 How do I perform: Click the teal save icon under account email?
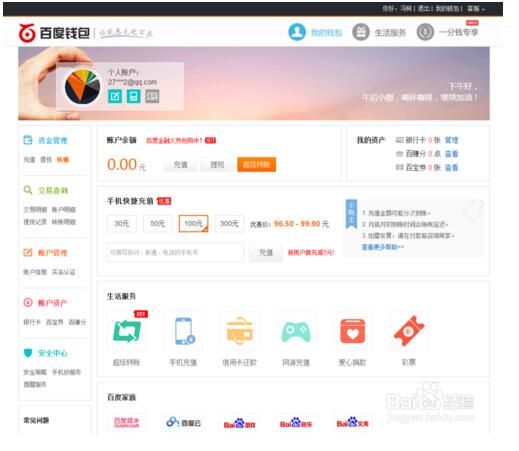(133, 96)
